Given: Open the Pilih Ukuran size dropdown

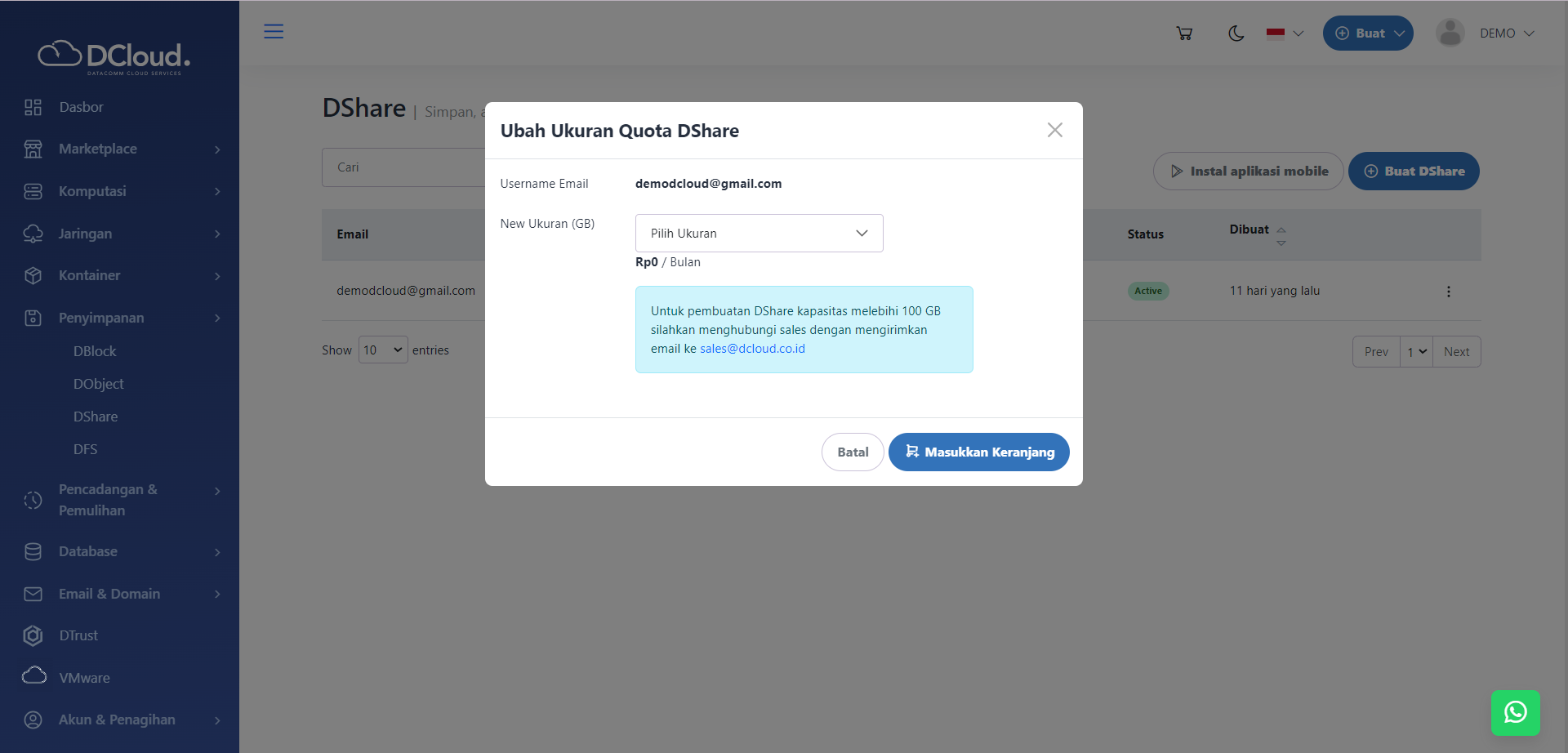Looking at the screenshot, I should pyautogui.click(x=759, y=234).
